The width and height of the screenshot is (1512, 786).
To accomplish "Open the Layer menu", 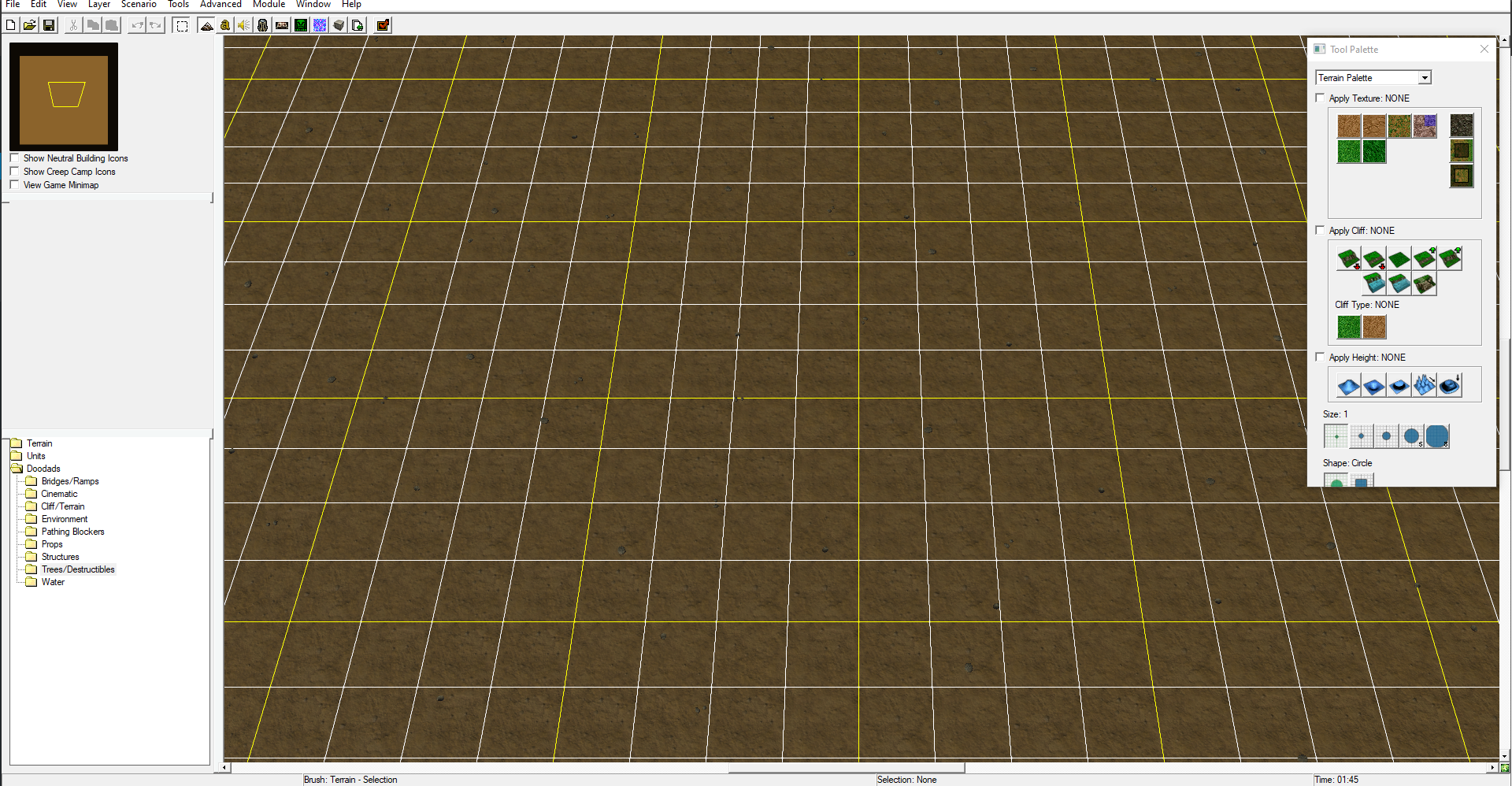I will click(x=98, y=4).
